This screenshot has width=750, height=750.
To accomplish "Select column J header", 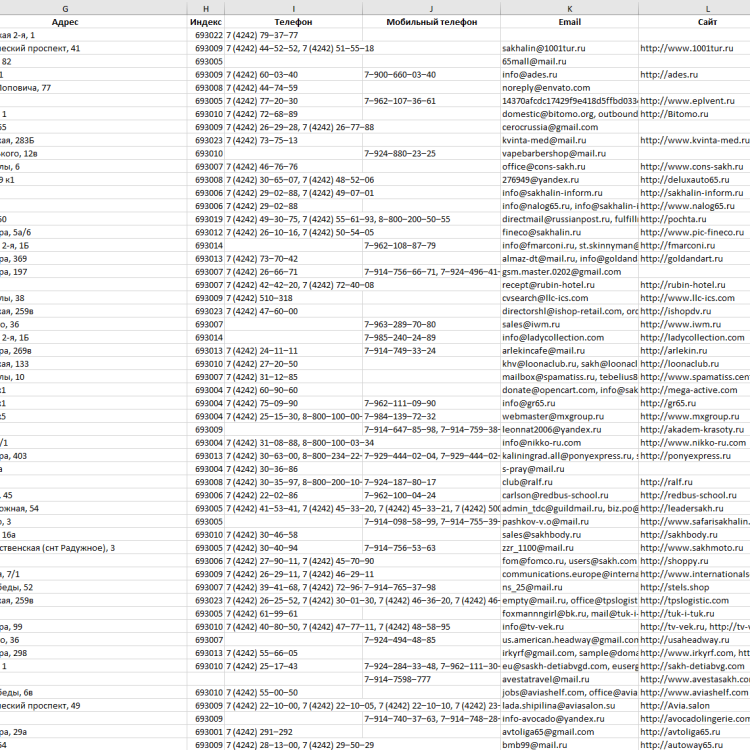I will (x=431, y=9).
